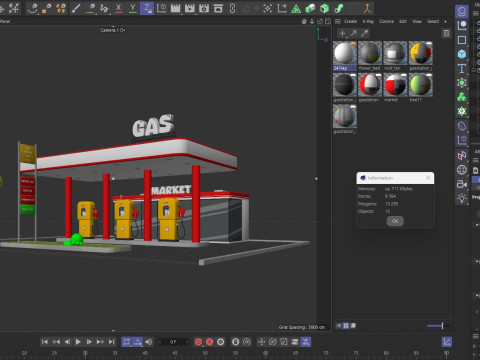480x360 pixels.
Task: Toggle the timeline sound speaker icon
Action: click(148, 342)
